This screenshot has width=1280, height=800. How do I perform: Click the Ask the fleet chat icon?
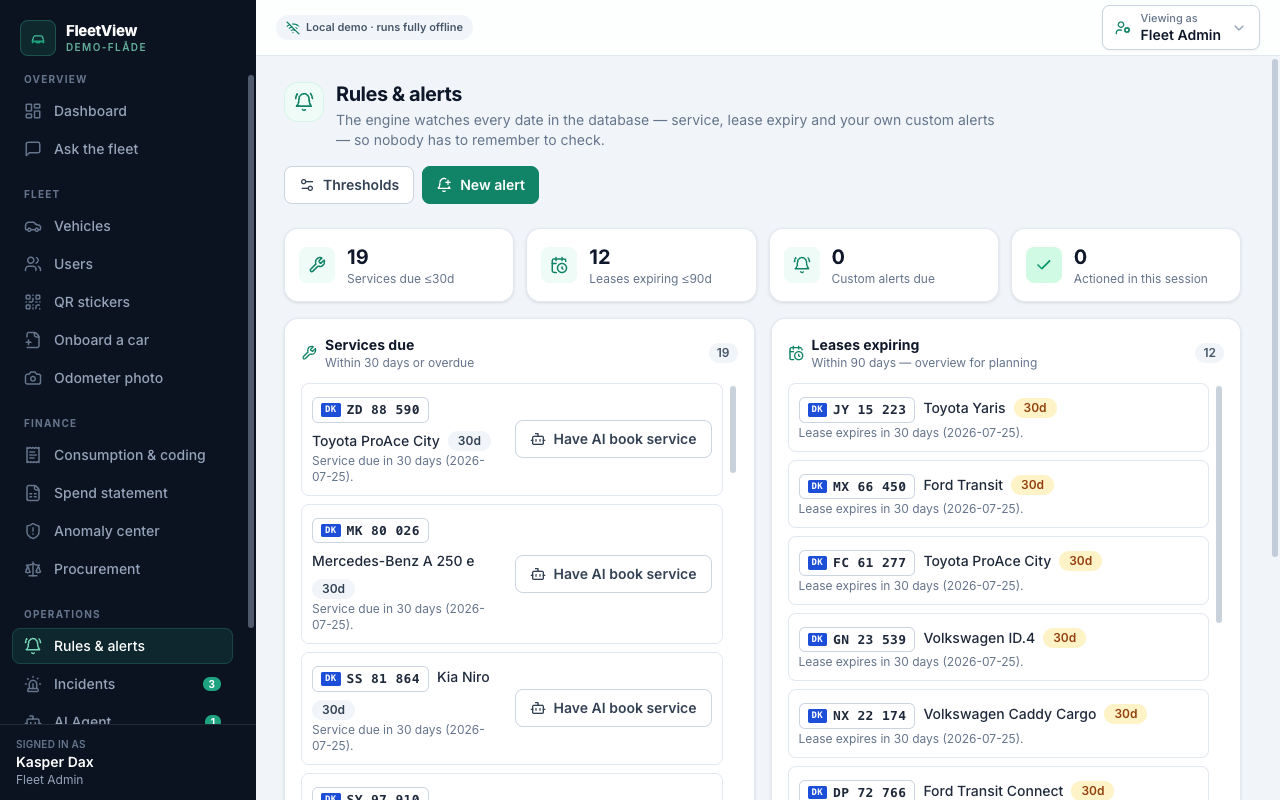point(34,149)
